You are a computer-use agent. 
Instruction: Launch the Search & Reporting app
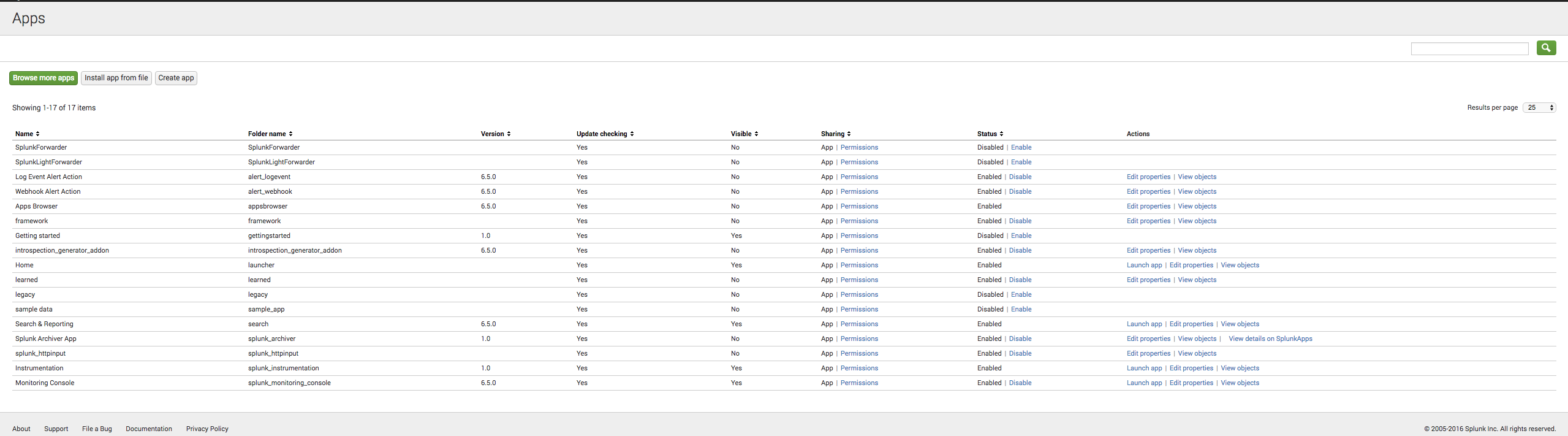tap(1144, 324)
